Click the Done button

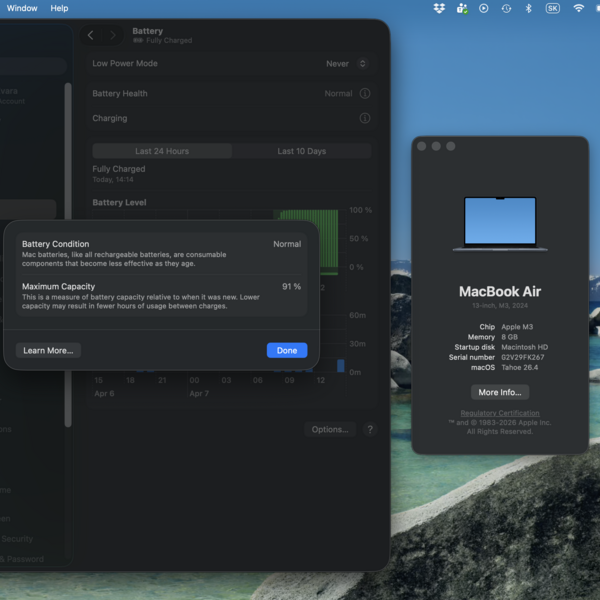pyautogui.click(x=287, y=350)
